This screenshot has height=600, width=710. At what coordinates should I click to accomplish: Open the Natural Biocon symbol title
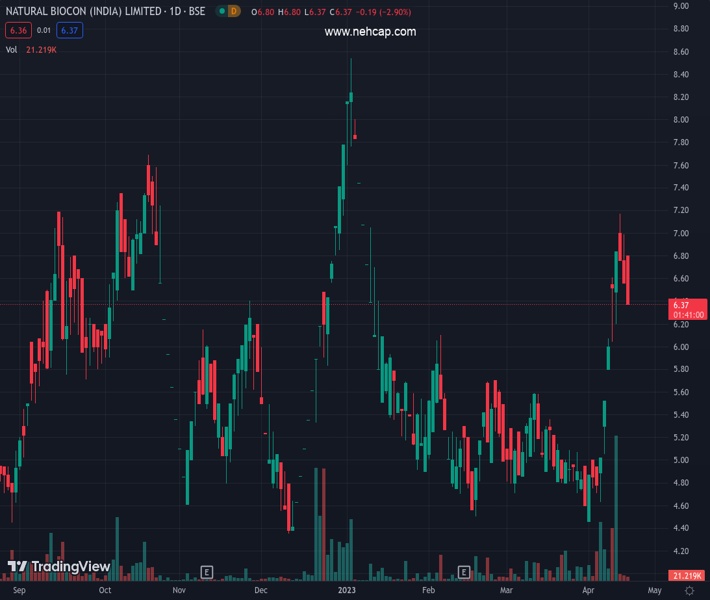[105, 11]
